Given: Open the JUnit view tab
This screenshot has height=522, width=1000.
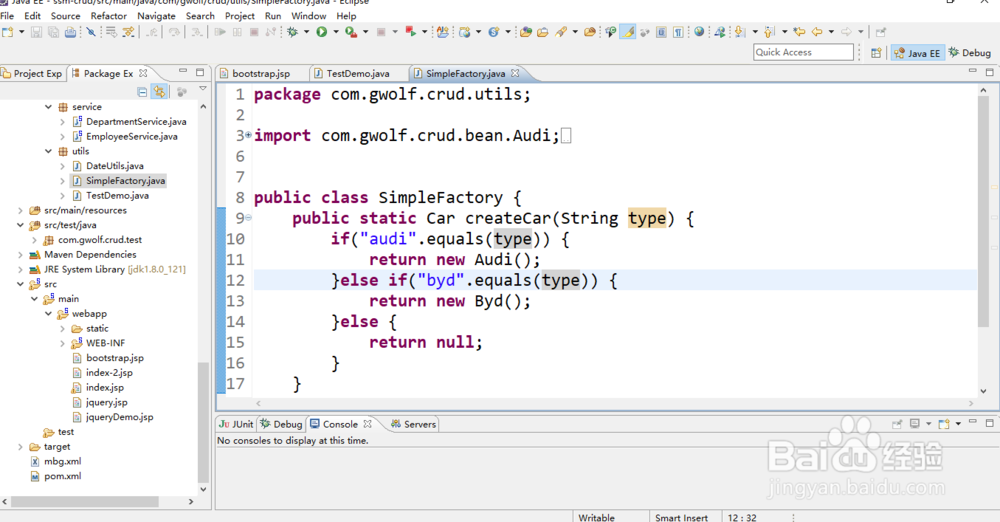Looking at the screenshot, I should [x=237, y=424].
